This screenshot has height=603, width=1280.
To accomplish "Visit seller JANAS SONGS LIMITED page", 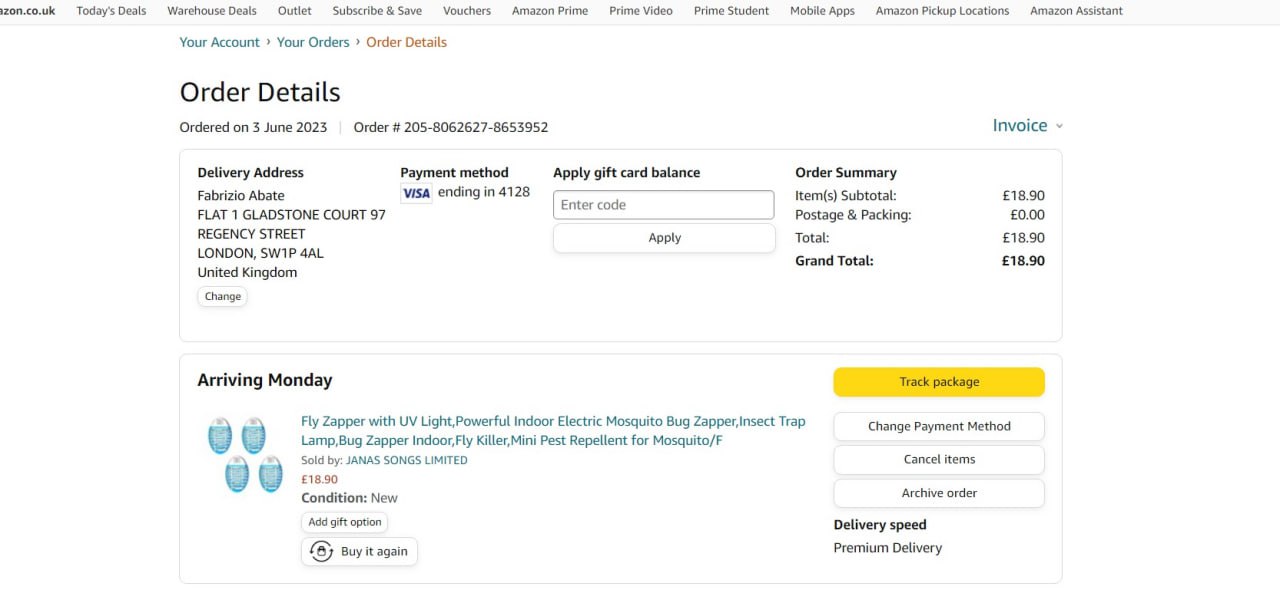I will click(406, 461).
